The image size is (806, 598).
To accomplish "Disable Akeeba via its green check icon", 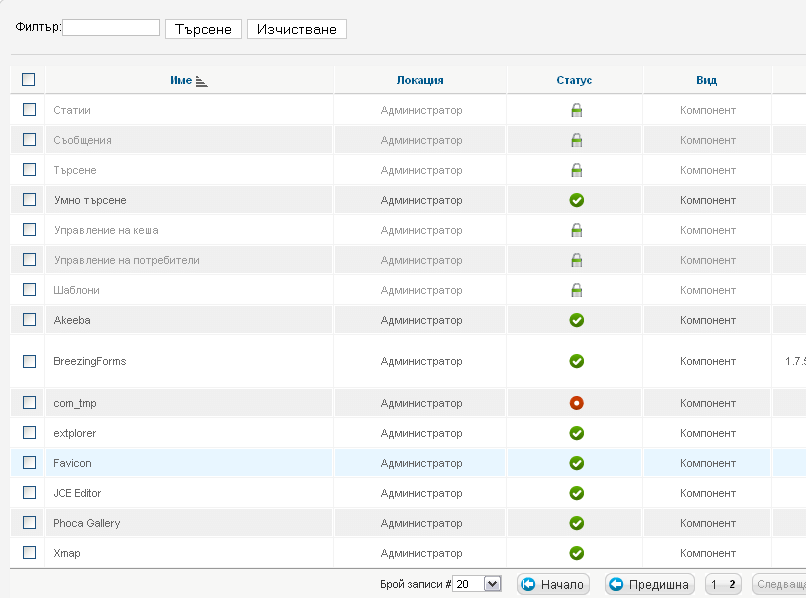I will point(576,320).
